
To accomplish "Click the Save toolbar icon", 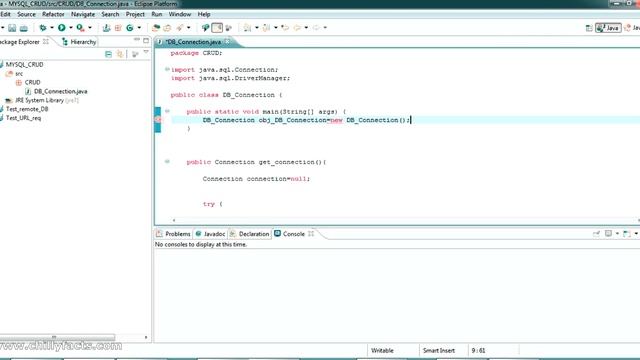I will click(x=12, y=28).
